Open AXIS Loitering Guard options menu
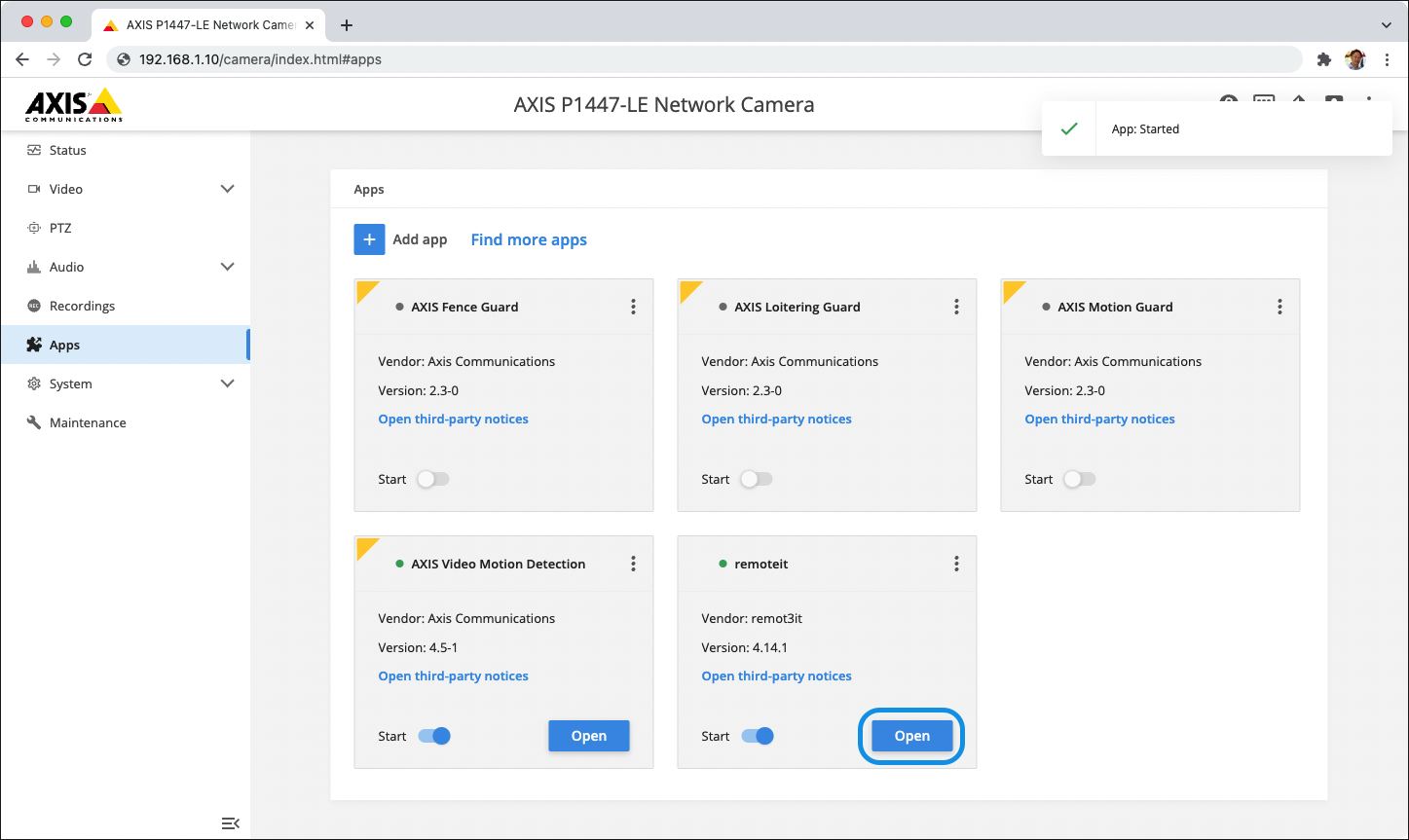This screenshot has width=1409, height=840. 956,307
